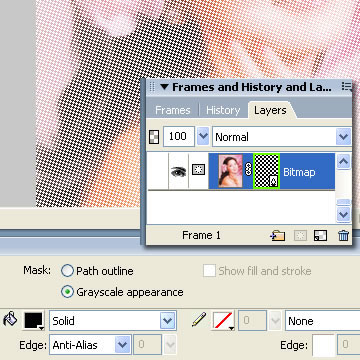Image resolution: width=360 pixels, height=360 pixels.
Task: Open the opacity slider dropdown arrow
Action: [x=203, y=137]
